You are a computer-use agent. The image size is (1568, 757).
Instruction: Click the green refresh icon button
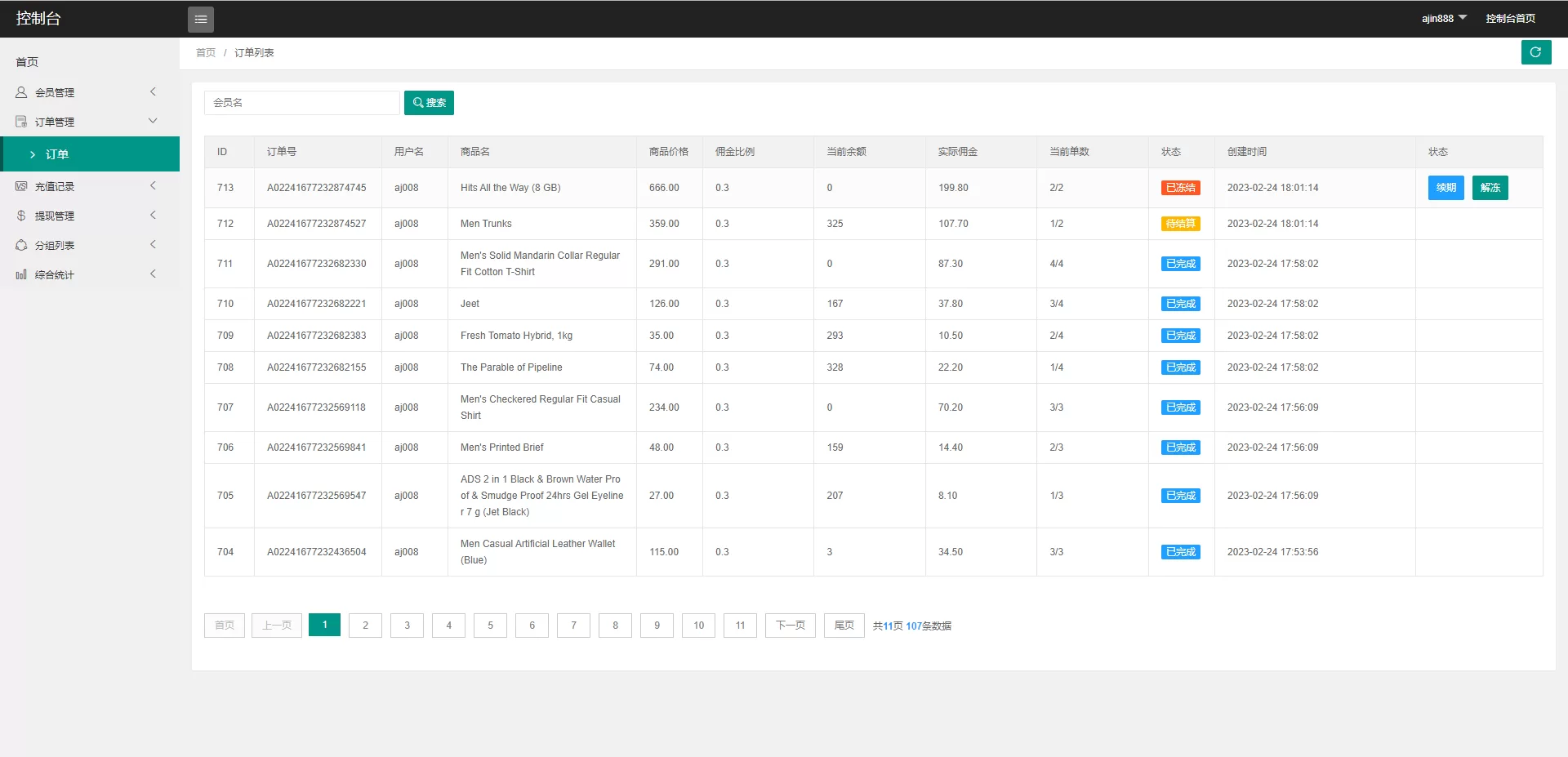tap(1535, 52)
